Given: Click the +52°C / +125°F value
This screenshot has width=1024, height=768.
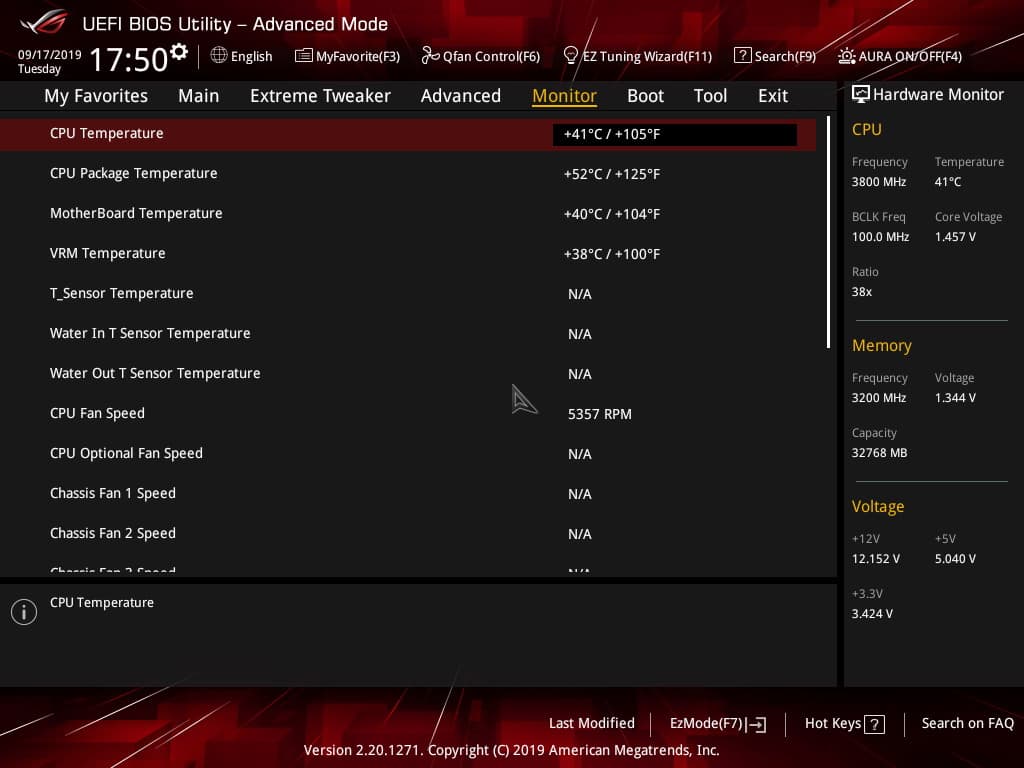Looking at the screenshot, I should [x=612, y=174].
